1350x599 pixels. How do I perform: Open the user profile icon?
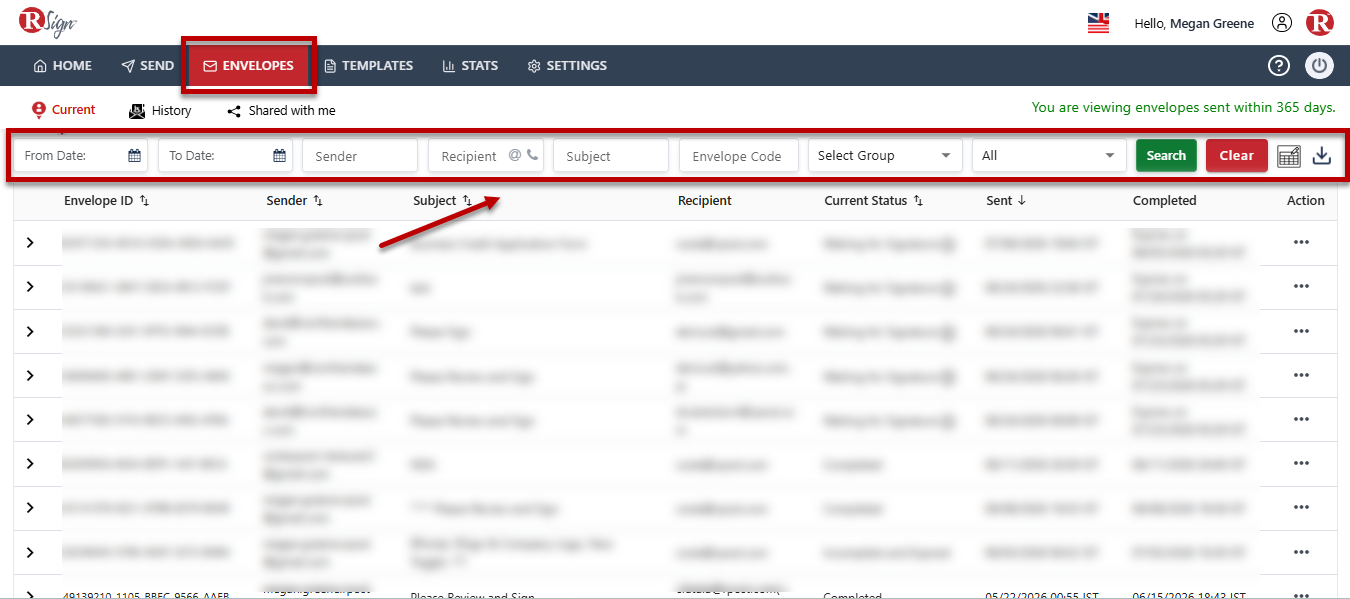(x=1282, y=23)
